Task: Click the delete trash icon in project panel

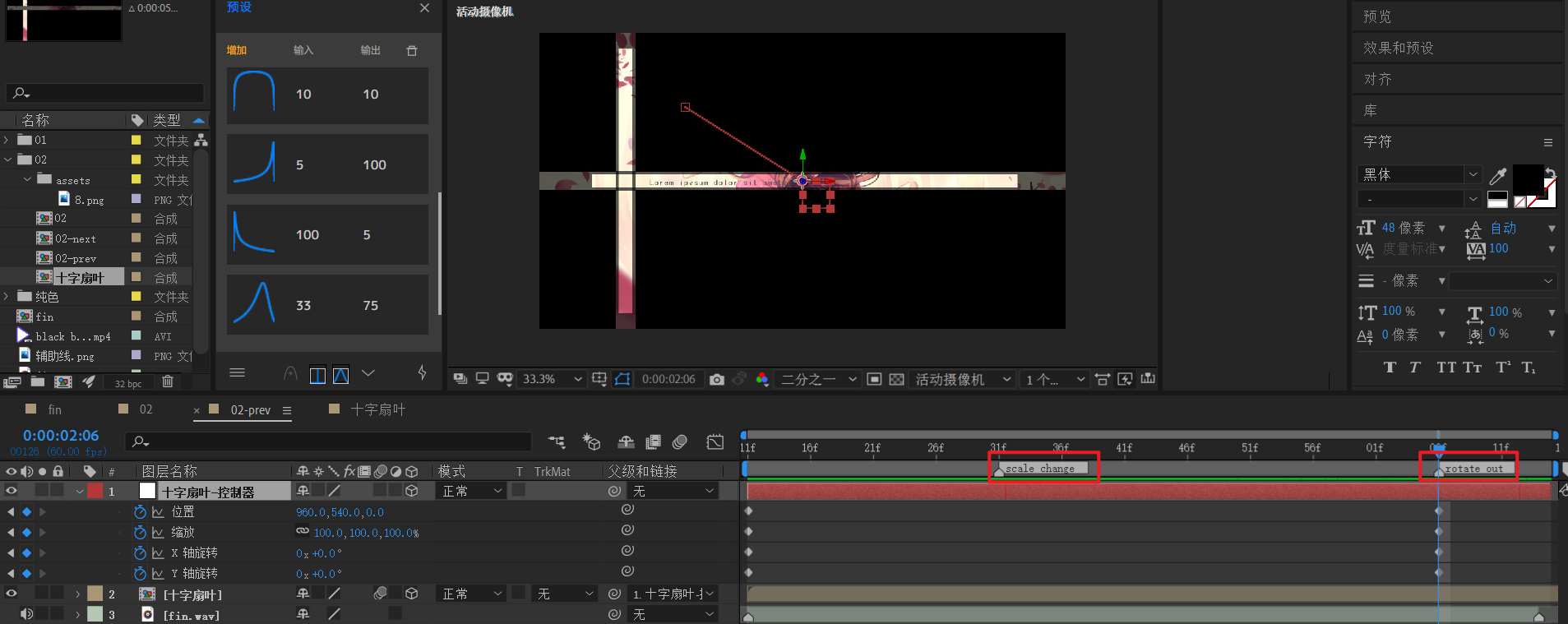Action: 168,381
